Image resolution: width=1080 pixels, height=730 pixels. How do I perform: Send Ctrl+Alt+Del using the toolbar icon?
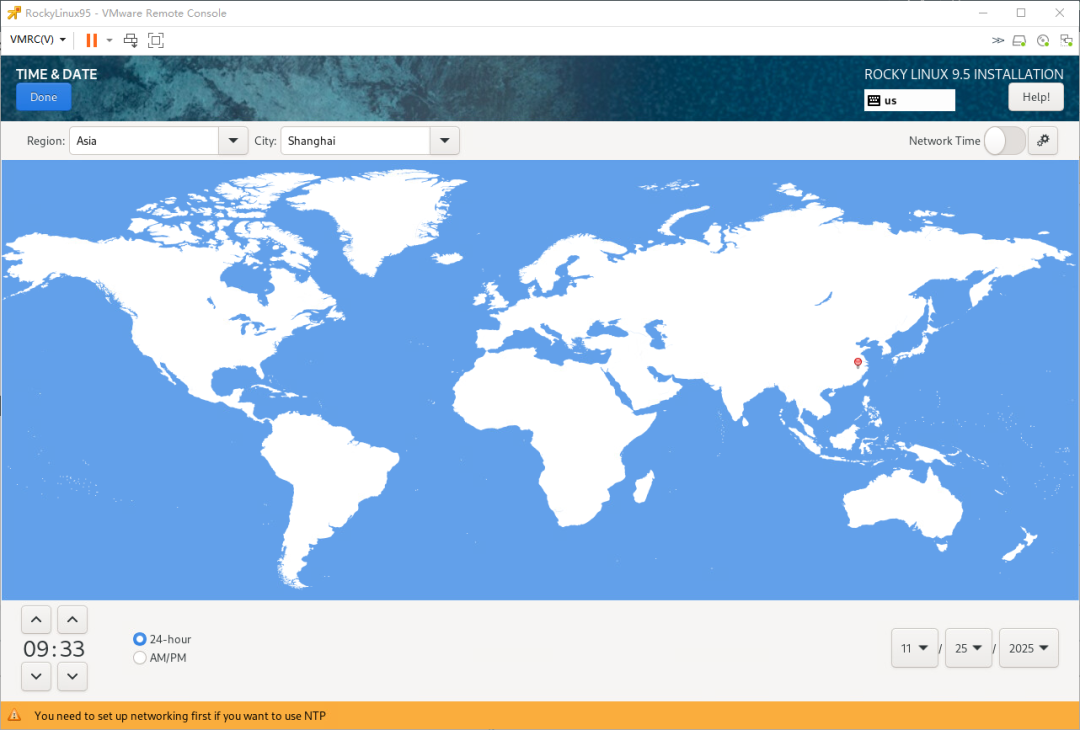click(x=130, y=40)
